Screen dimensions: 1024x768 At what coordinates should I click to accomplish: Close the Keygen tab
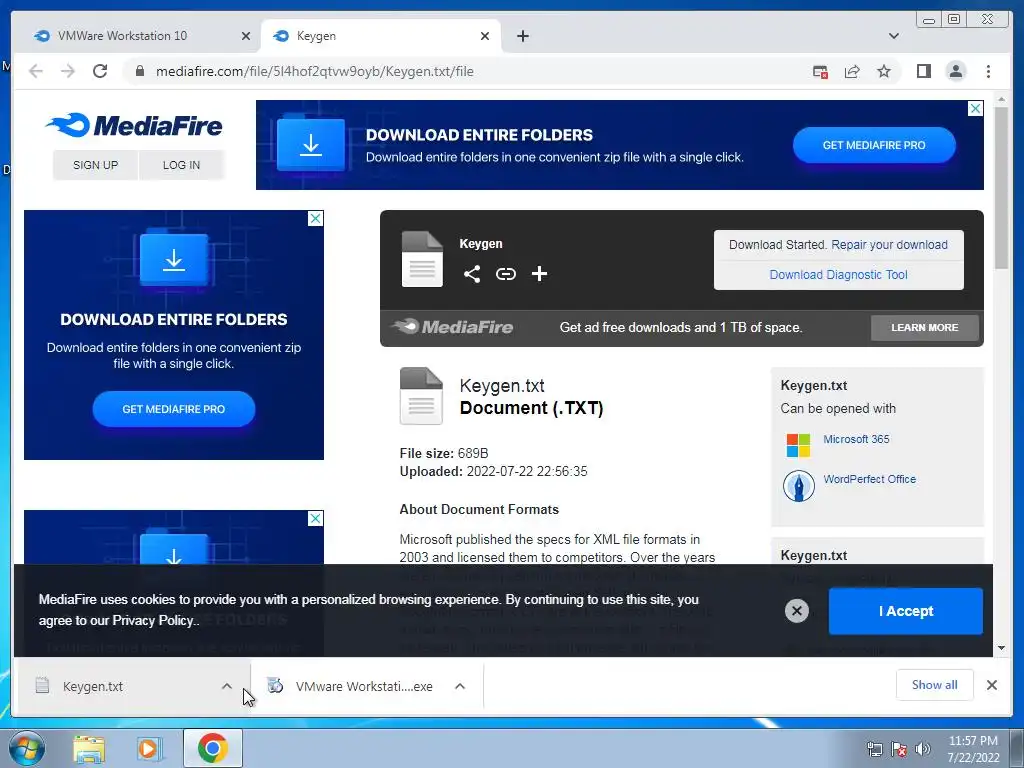point(485,36)
